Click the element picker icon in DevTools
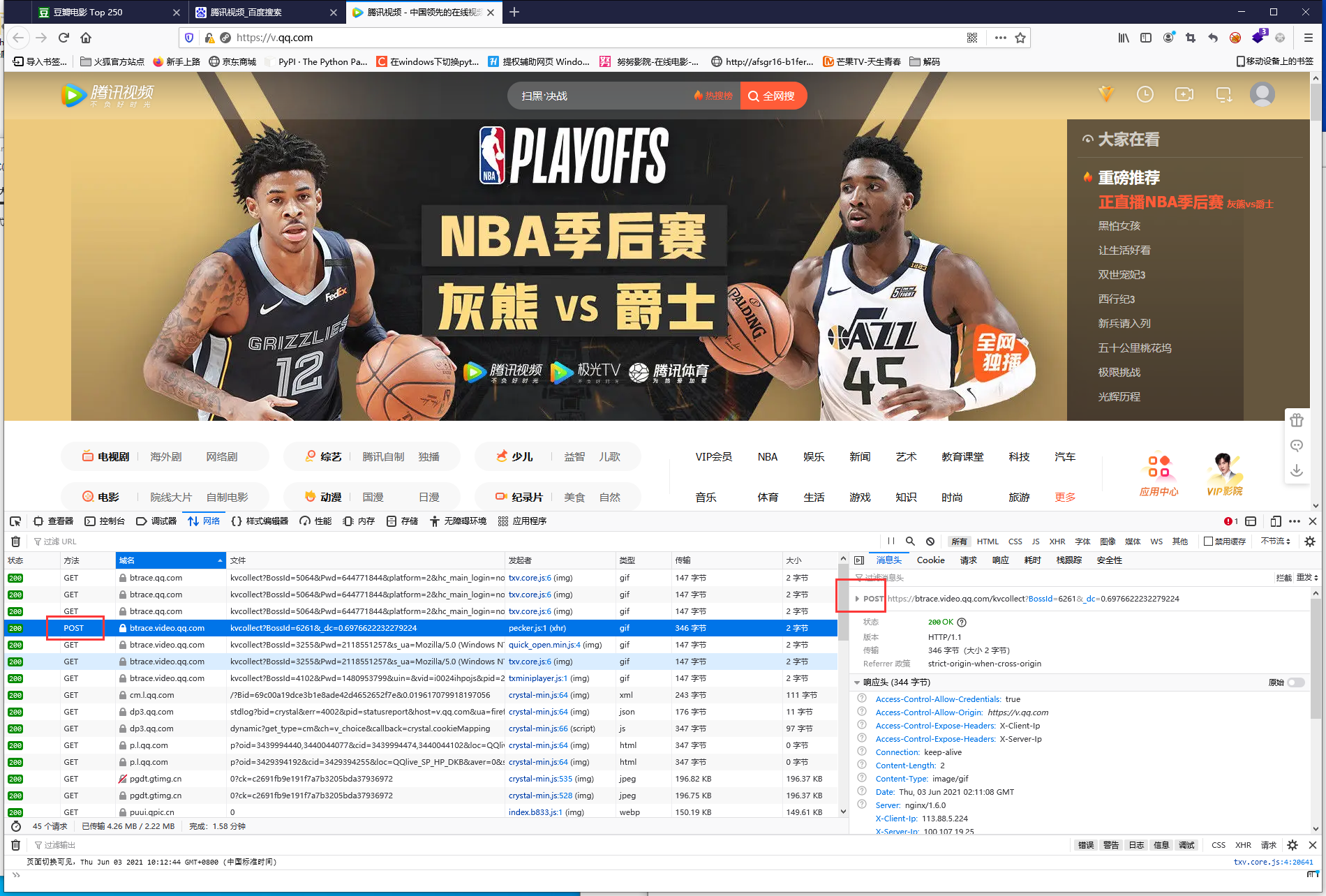The image size is (1326, 896). pos(15,521)
